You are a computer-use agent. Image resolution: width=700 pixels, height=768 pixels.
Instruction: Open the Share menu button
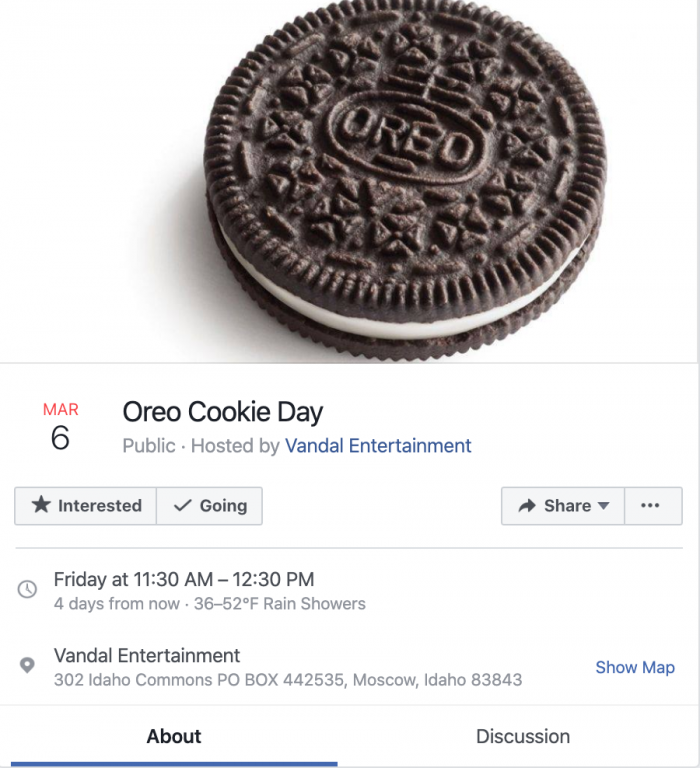tap(563, 506)
